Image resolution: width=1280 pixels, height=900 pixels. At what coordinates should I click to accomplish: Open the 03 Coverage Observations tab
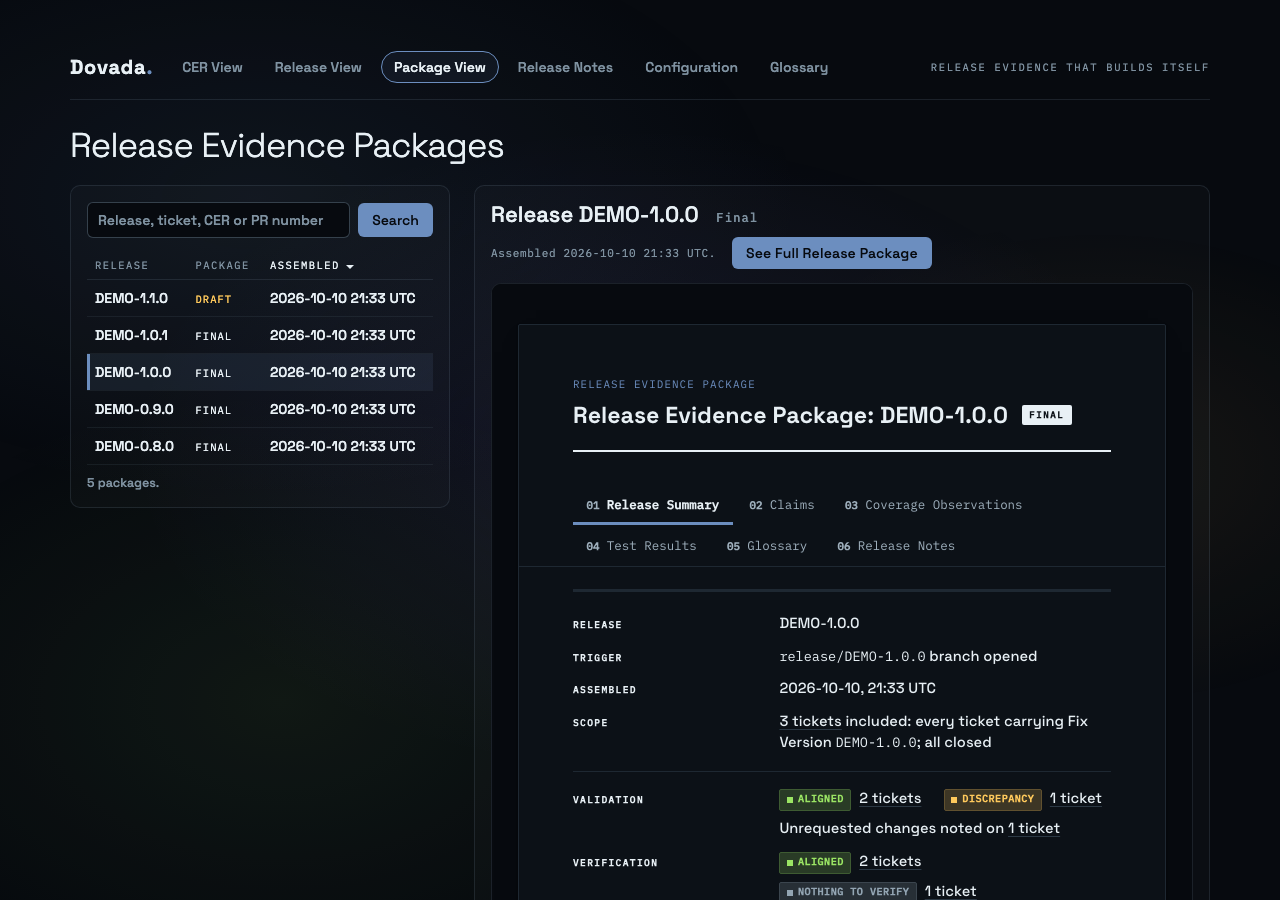933,505
